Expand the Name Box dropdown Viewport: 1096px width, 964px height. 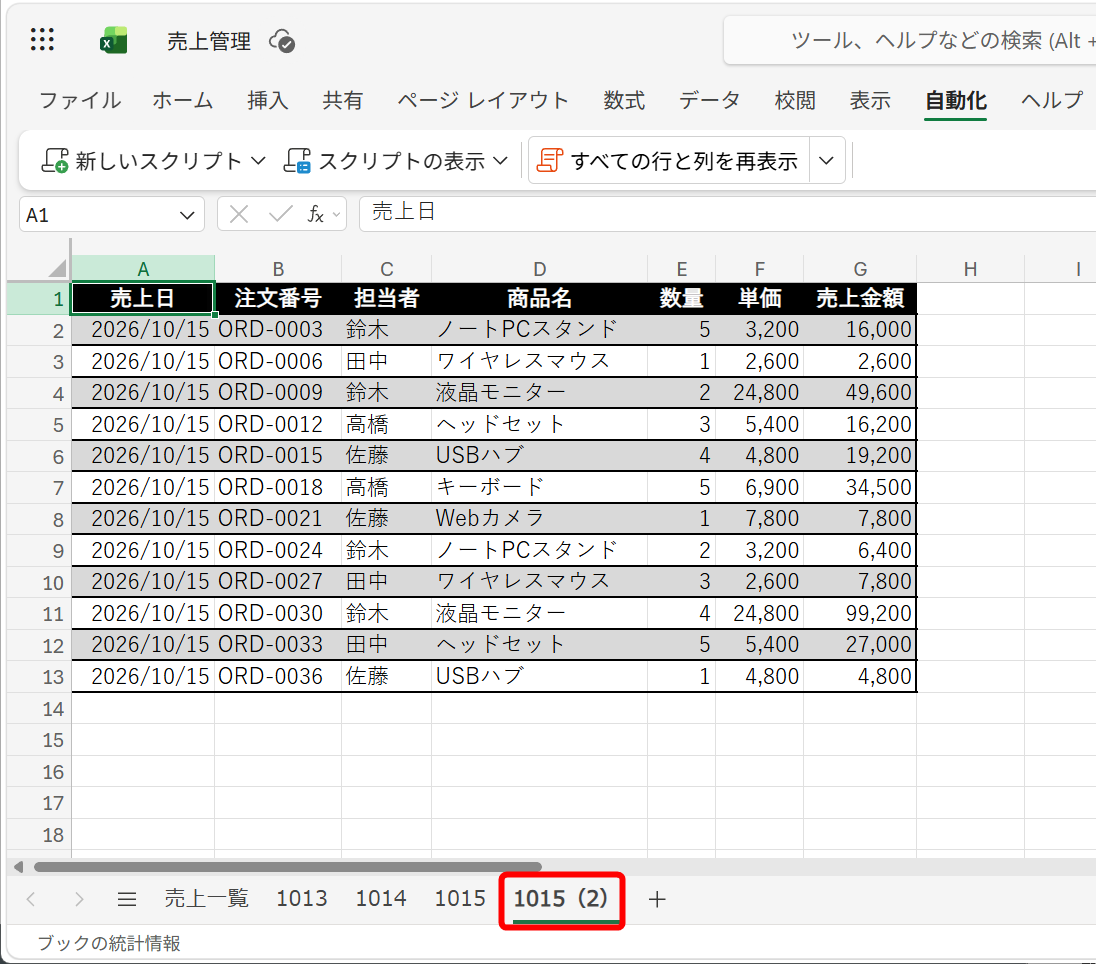187,215
